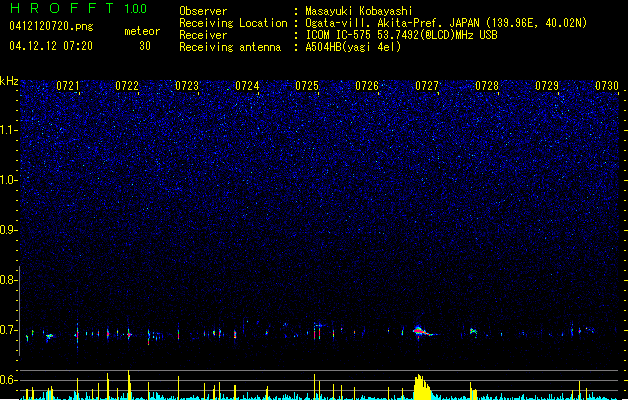
Task: Click the meteor count value 30
Action: 145,46
